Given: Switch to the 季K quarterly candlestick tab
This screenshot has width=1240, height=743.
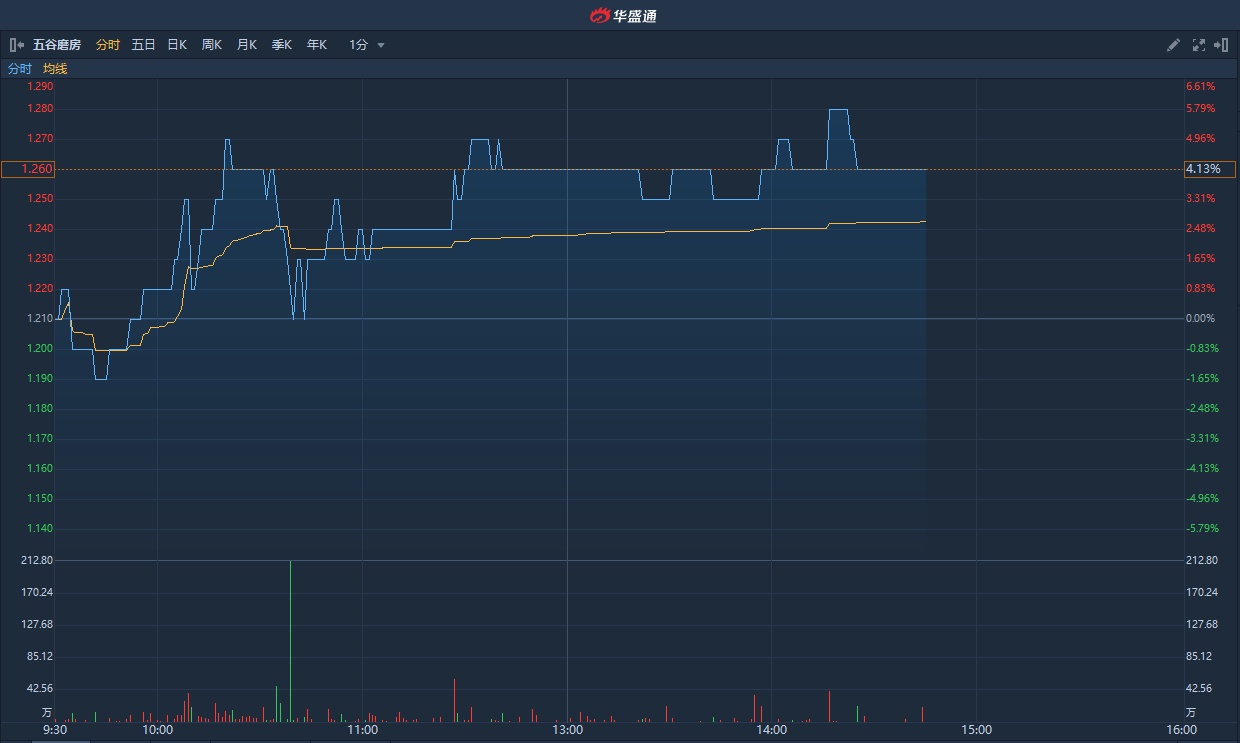Looking at the screenshot, I should coord(281,45).
